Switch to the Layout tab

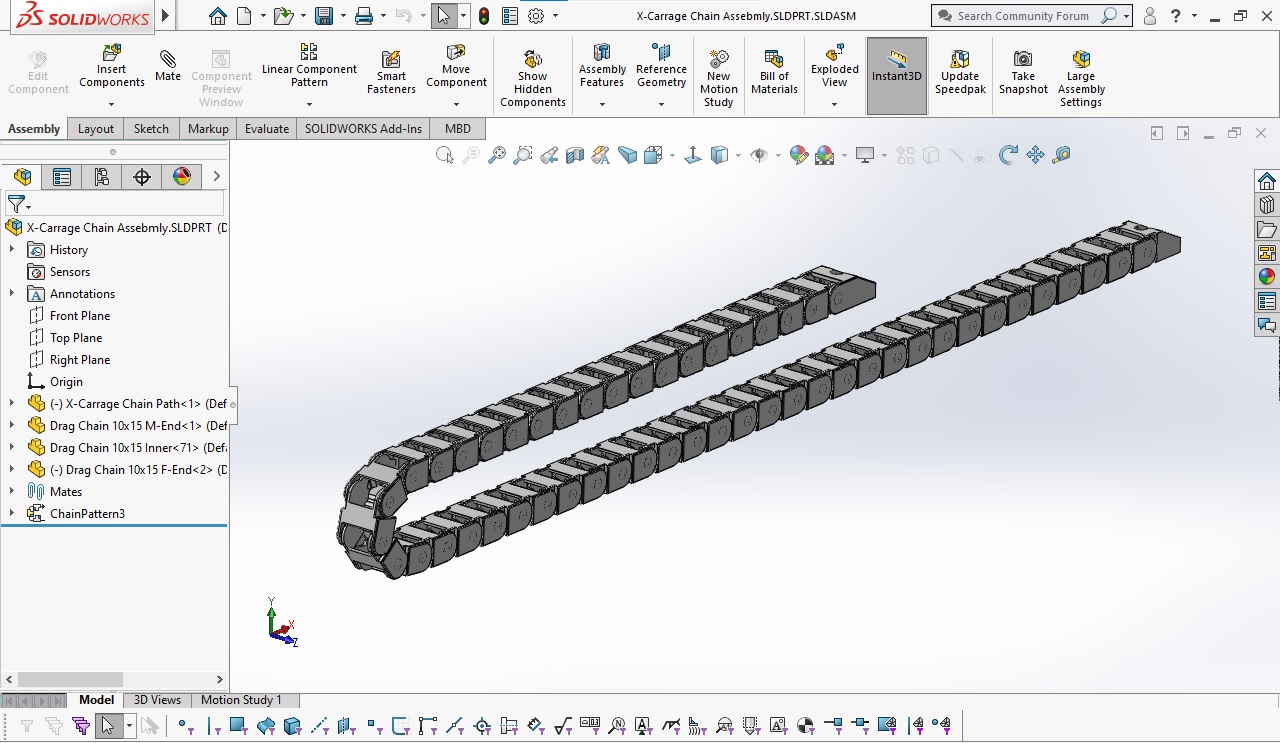[96, 129]
